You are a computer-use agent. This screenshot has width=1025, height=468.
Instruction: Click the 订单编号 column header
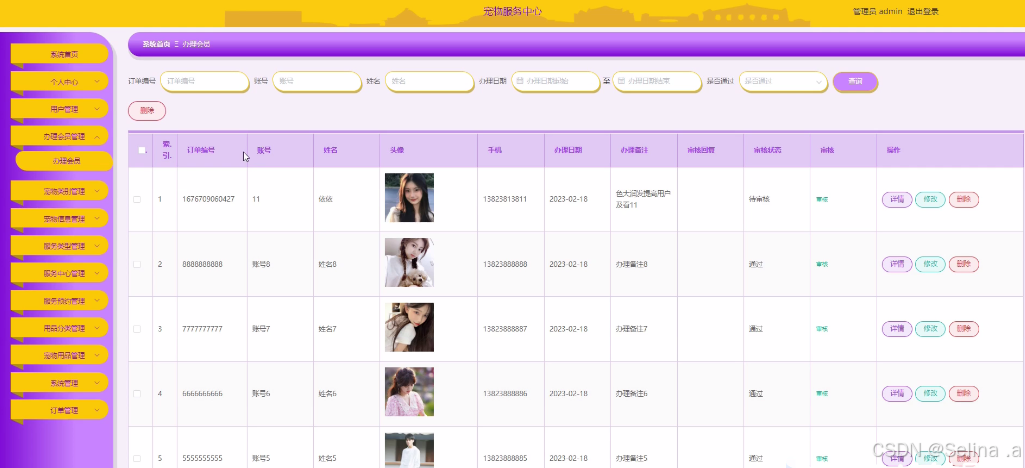(x=201, y=150)
